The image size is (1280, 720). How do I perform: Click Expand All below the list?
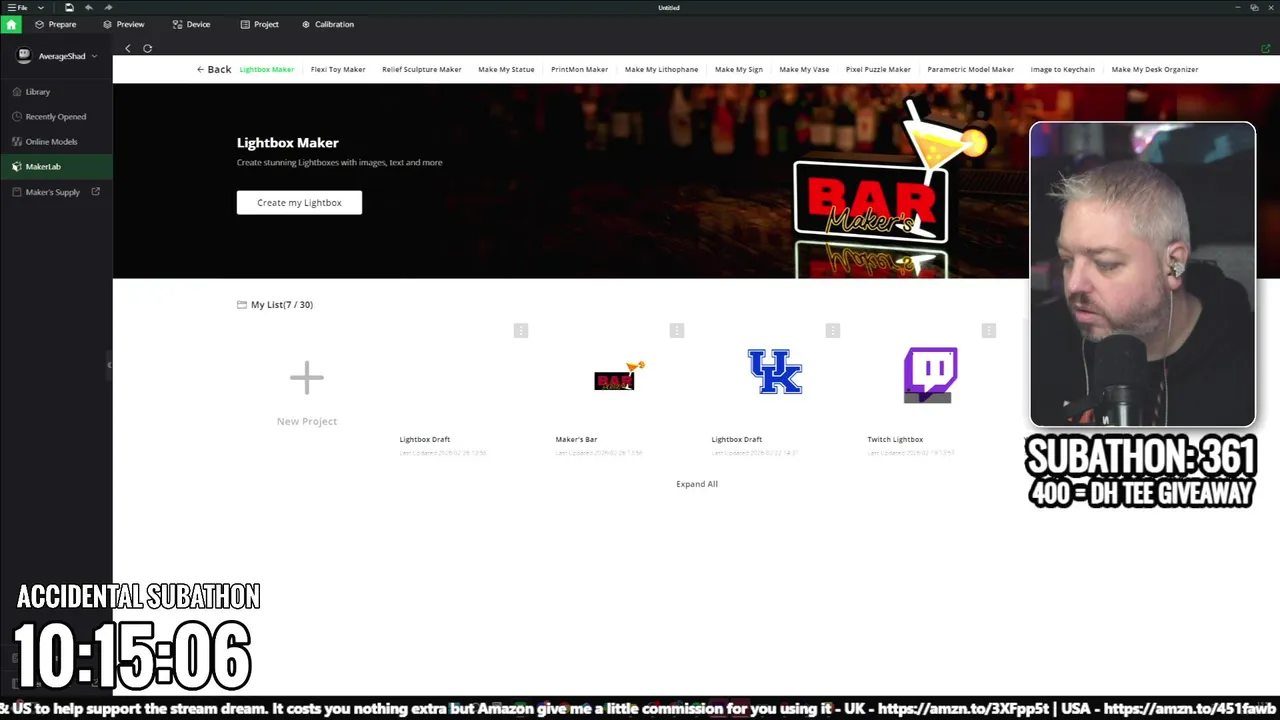pos(697,484)
